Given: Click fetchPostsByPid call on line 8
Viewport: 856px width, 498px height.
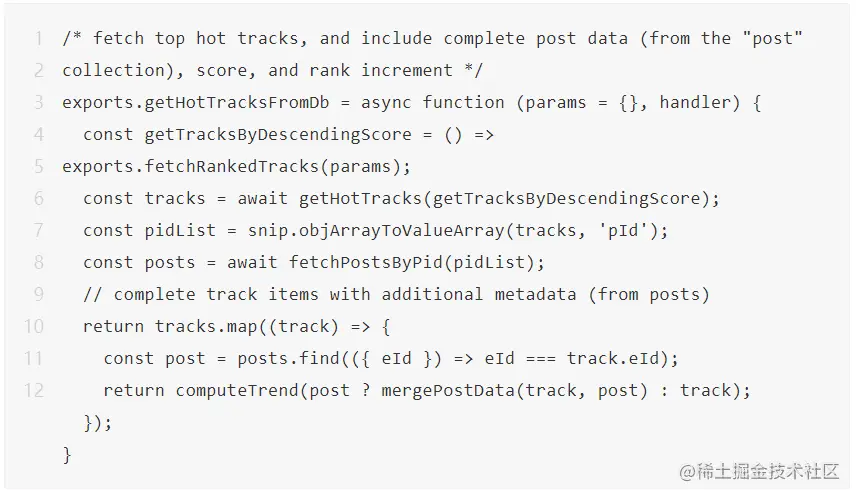Looking at the screenshot, I should tap(365, 263).
